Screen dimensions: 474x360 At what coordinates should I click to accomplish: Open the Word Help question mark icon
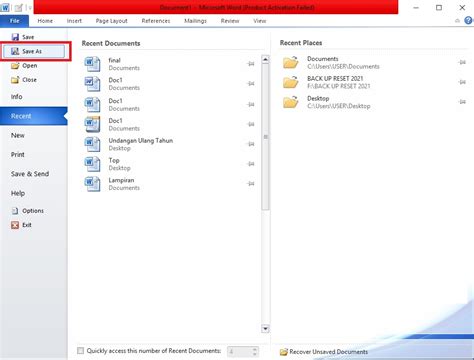click(469, 21)
